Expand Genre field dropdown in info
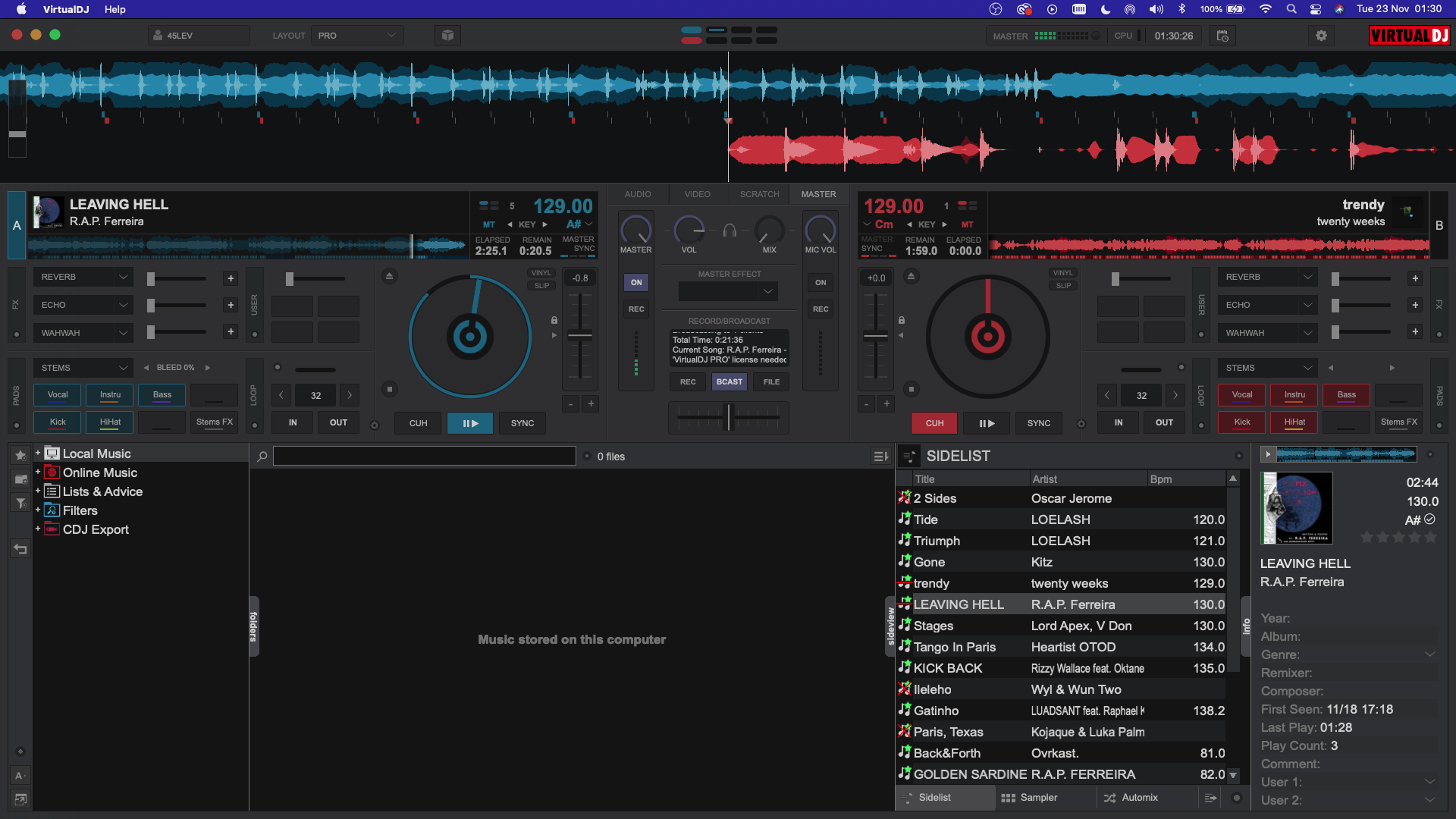 coord(1429,654)
